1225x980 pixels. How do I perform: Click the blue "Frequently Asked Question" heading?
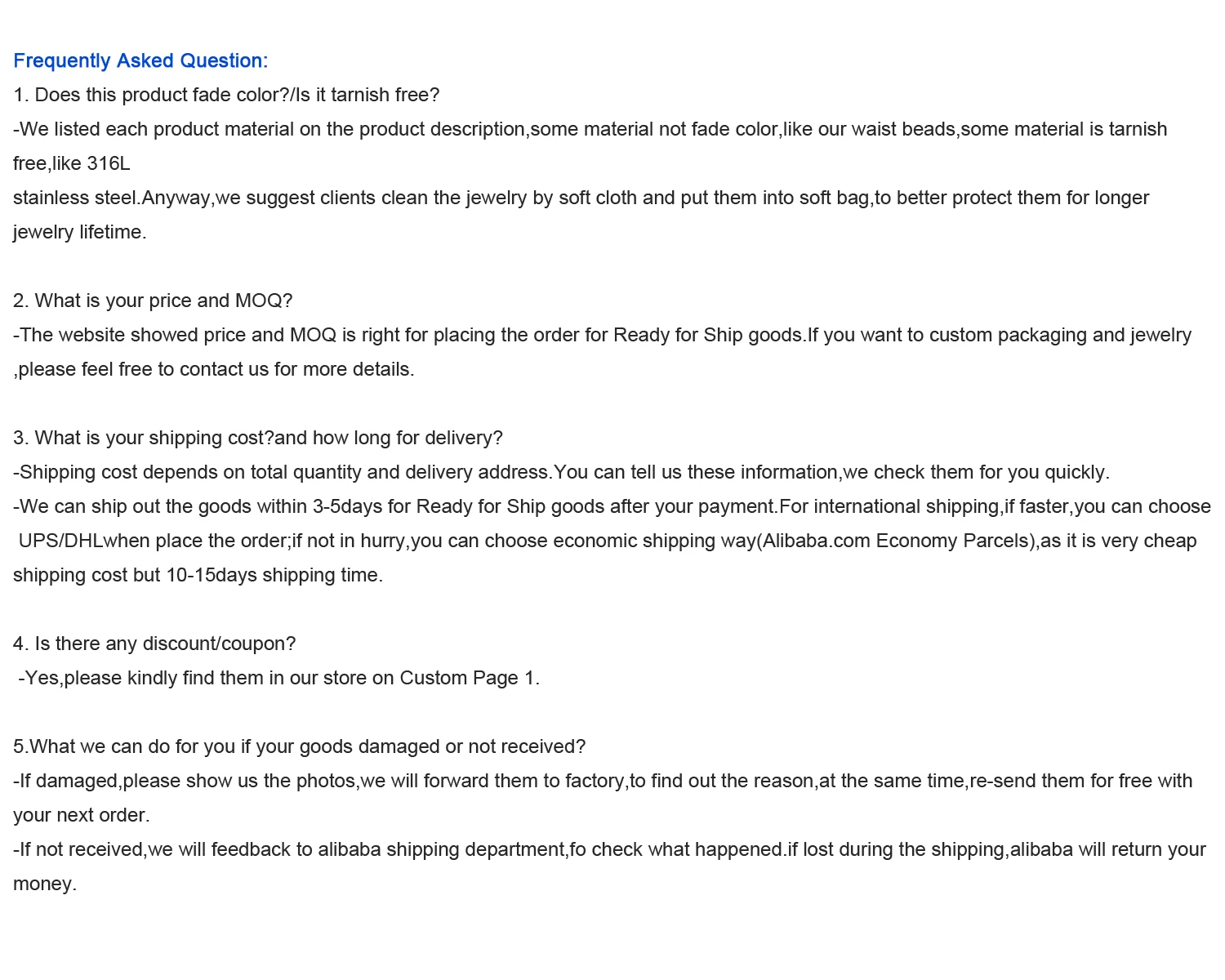point(140,61)
